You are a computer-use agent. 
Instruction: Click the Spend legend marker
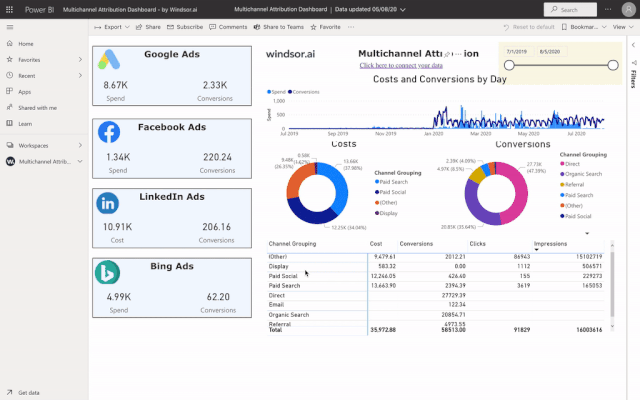click(x=269, y=92)
